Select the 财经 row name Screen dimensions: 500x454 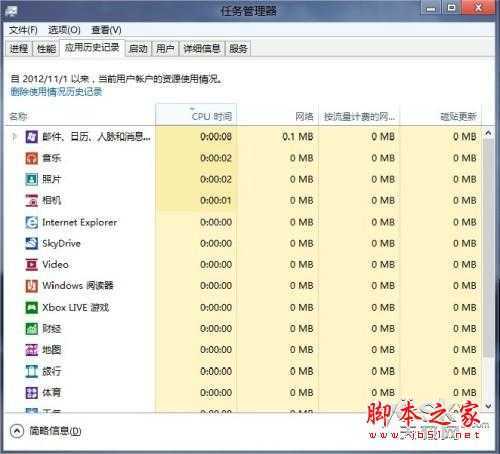point(51,329)
